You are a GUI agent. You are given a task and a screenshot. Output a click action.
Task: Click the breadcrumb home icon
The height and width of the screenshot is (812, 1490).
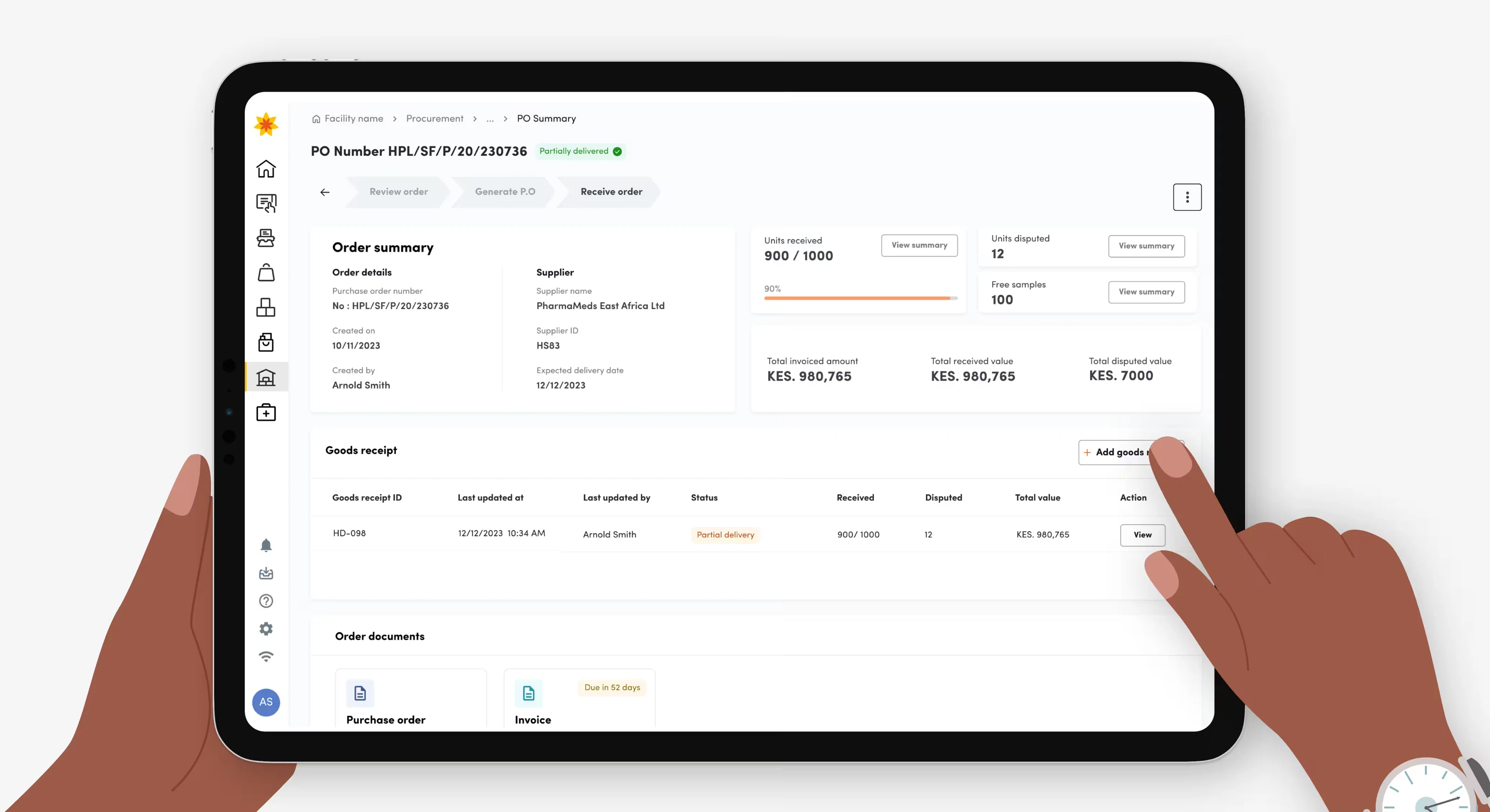click(316, 119)
